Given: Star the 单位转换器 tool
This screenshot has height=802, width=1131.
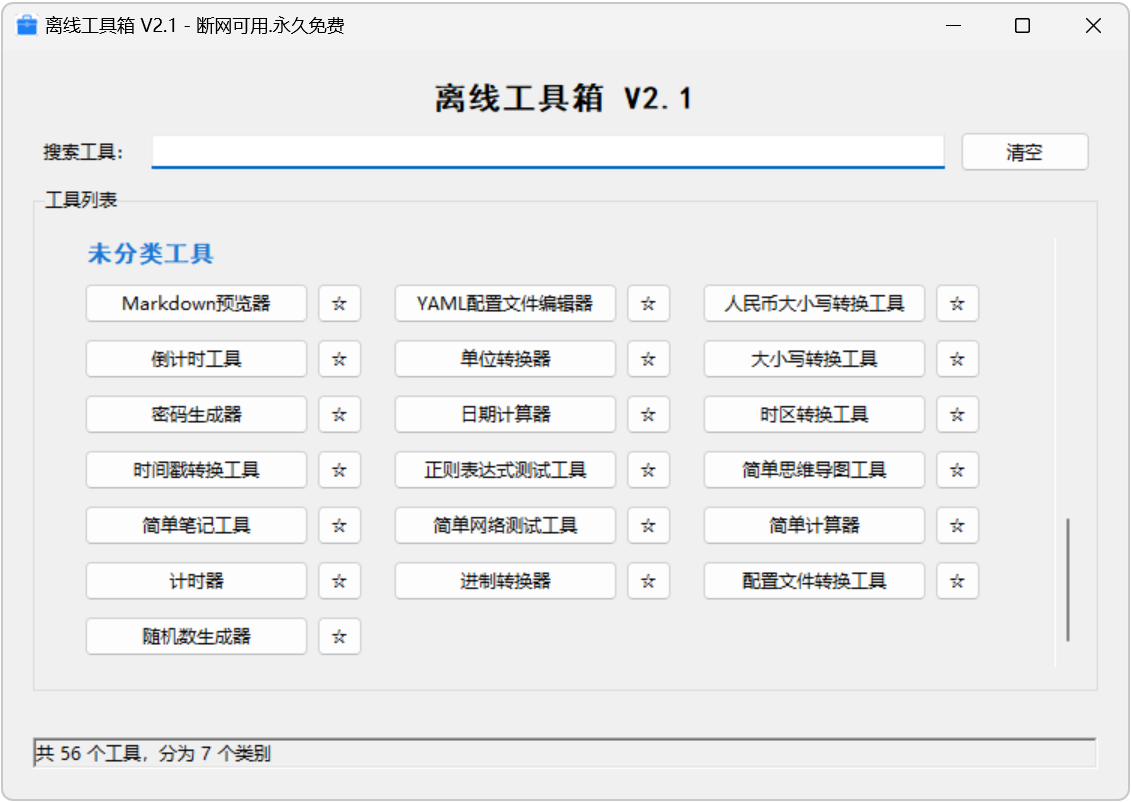Looking at the screenshot, I should [x=648, y=359].
